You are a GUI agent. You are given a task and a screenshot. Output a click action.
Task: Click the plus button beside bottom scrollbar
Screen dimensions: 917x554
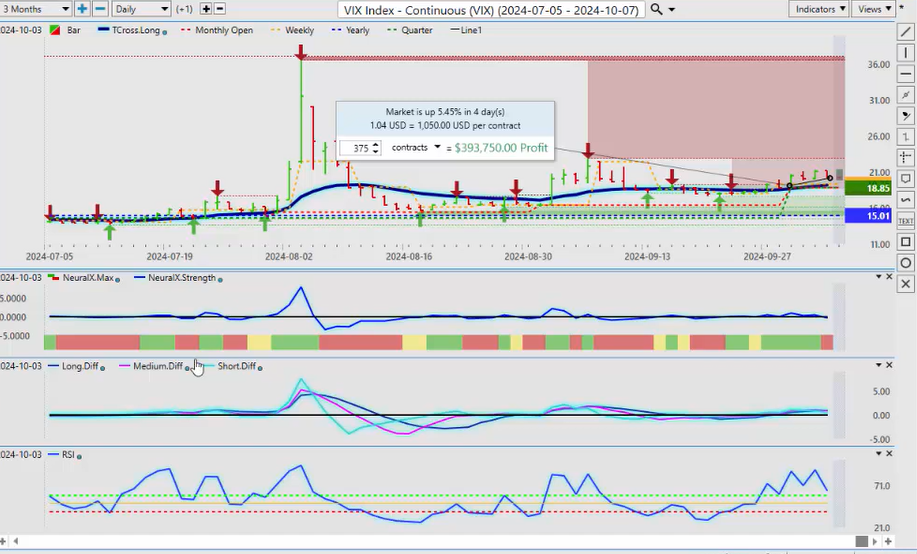(888, 541)
